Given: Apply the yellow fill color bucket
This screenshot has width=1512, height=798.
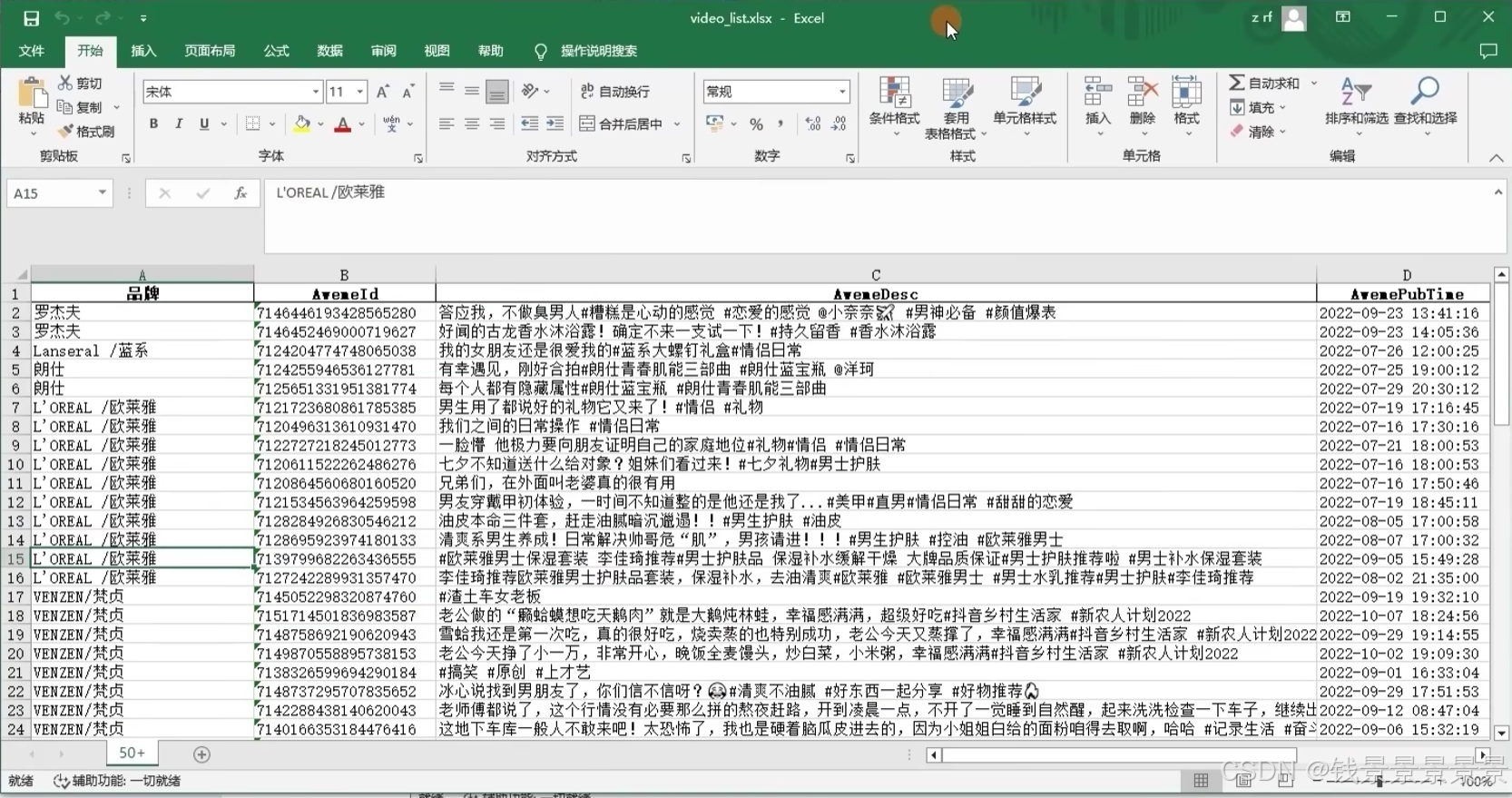Looking at the screenshot, I should click(x=301, y=124).
